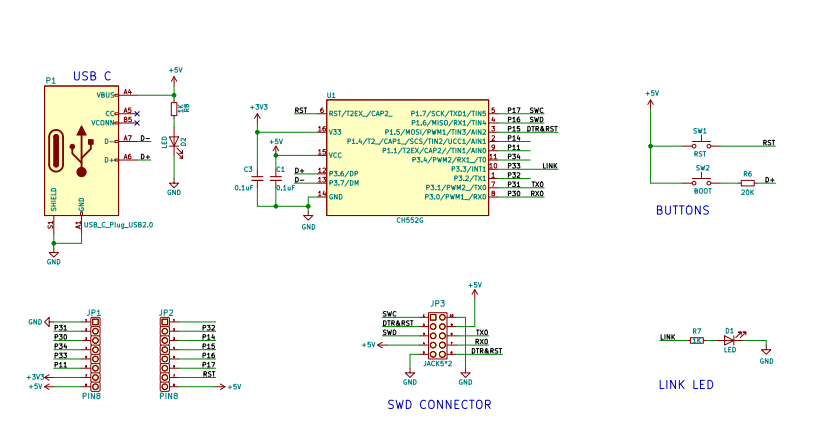Image resolution: width=826 pixels, height=446 pixels.
Task: Click resistor R8 below the +5V rail
Action: [x=174, y=108]
